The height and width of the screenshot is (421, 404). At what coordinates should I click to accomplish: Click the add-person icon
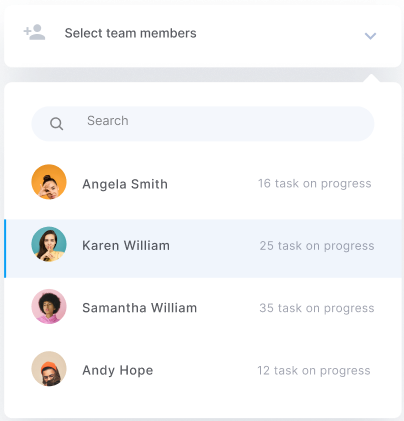(x=34, y=32)
